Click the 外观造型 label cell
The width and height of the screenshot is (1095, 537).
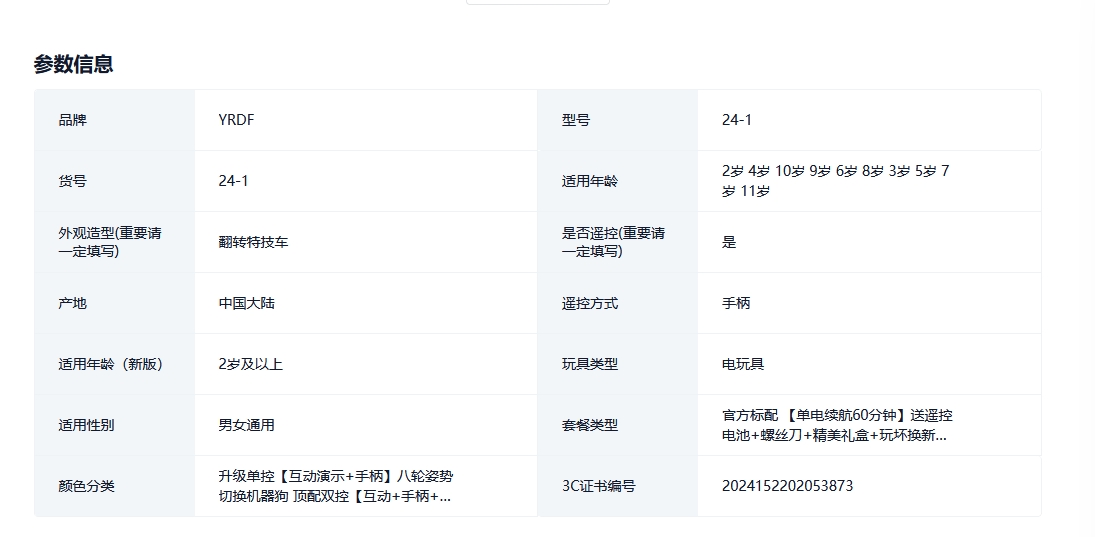(x=110, y=242)
